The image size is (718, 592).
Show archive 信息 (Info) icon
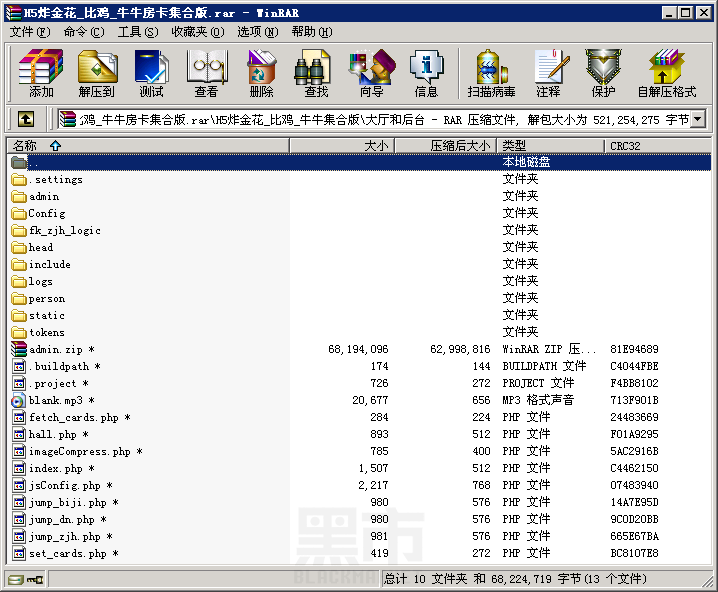click(x=426, y=73)
